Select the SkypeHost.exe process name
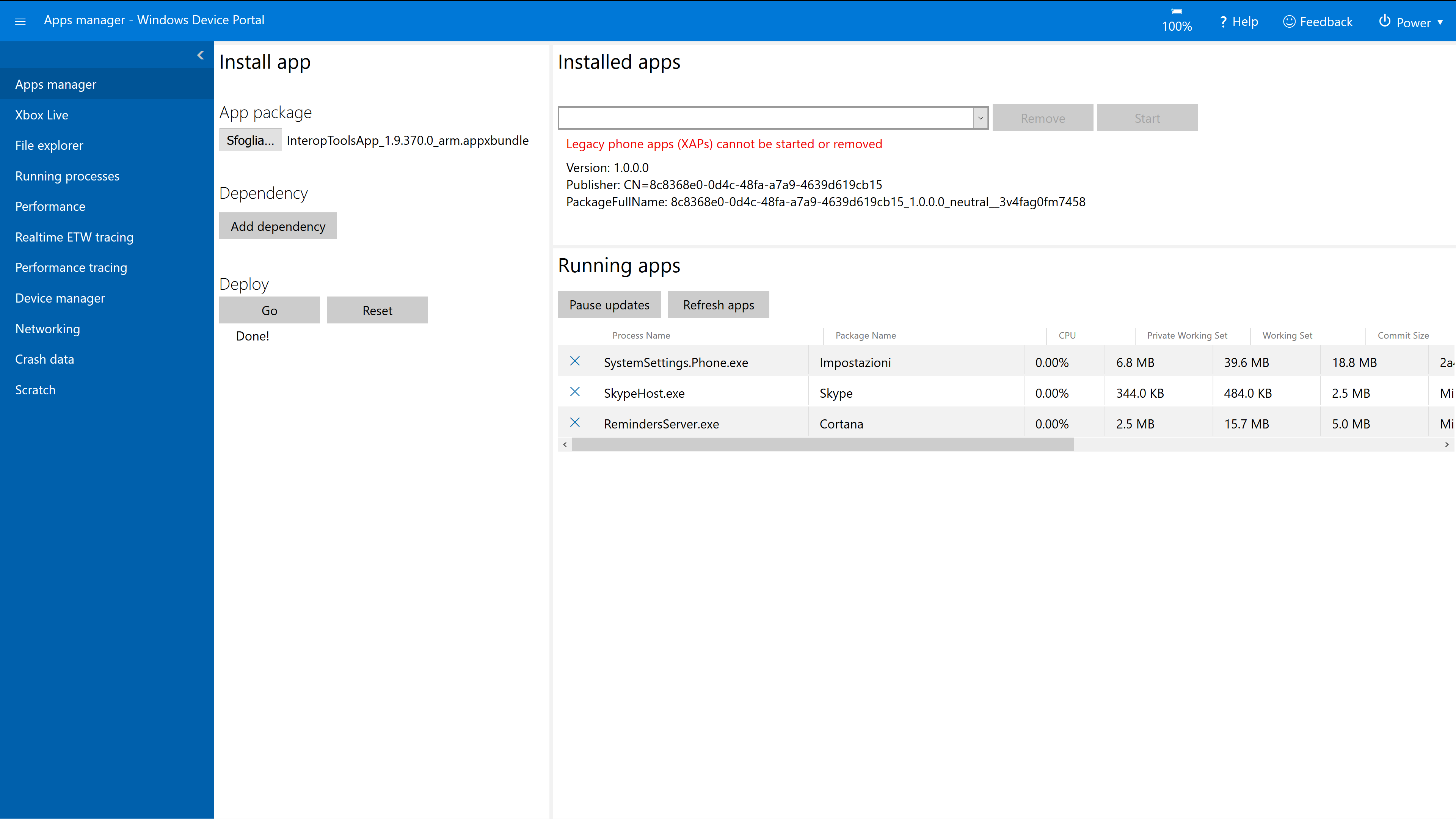This screenshot has height=819, width=1456. pyautogui.click(x=644, y=393)
